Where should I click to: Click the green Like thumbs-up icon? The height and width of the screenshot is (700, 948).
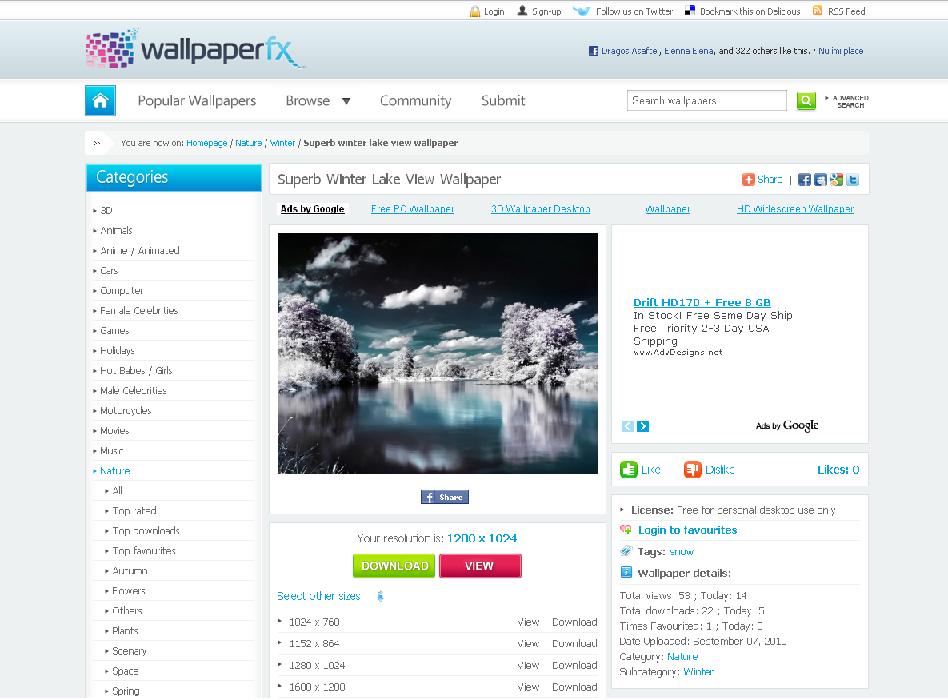628,469
